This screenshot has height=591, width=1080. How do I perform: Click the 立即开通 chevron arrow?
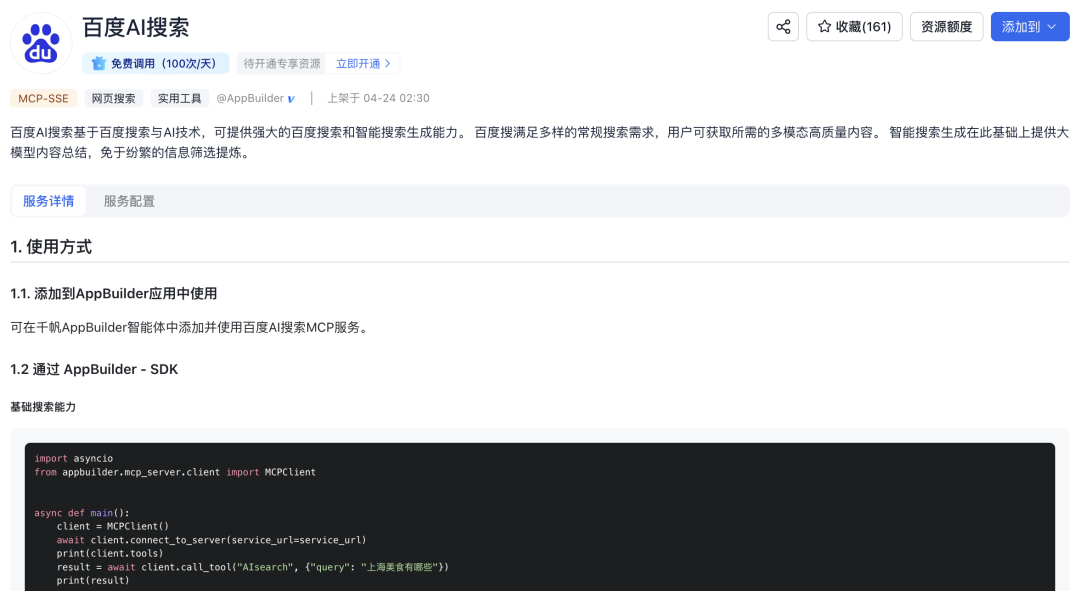[x=388, y=63]
